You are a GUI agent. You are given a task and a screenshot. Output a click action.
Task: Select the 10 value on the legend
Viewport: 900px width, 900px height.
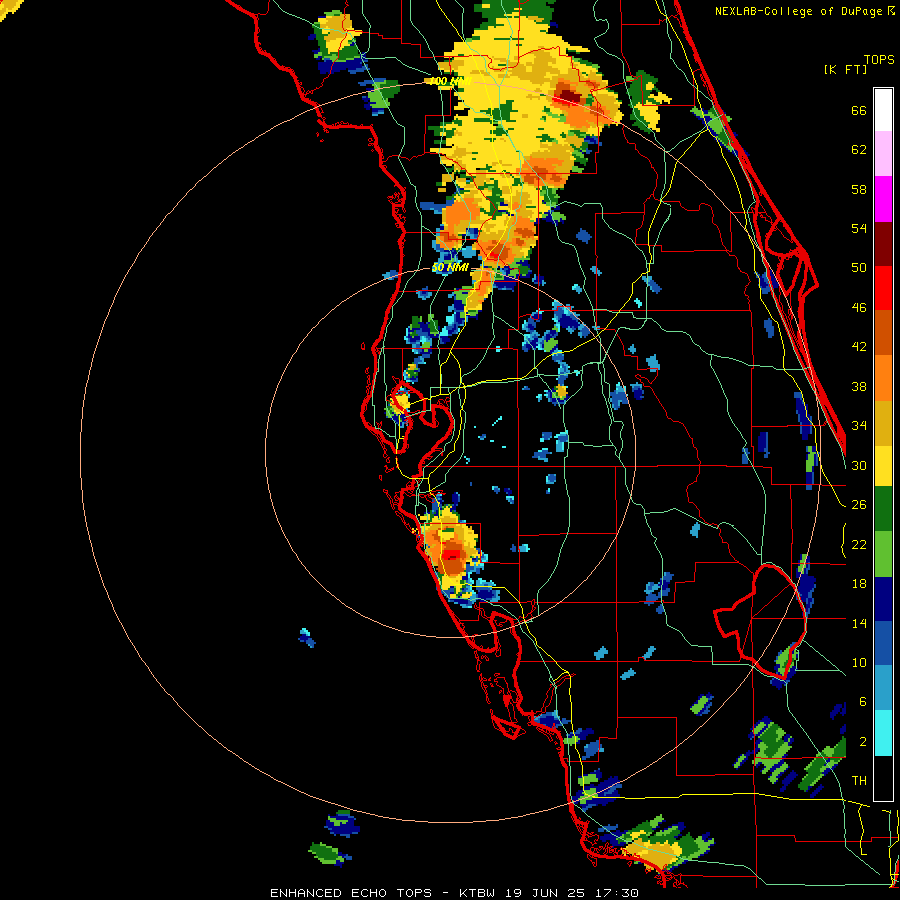859,662
